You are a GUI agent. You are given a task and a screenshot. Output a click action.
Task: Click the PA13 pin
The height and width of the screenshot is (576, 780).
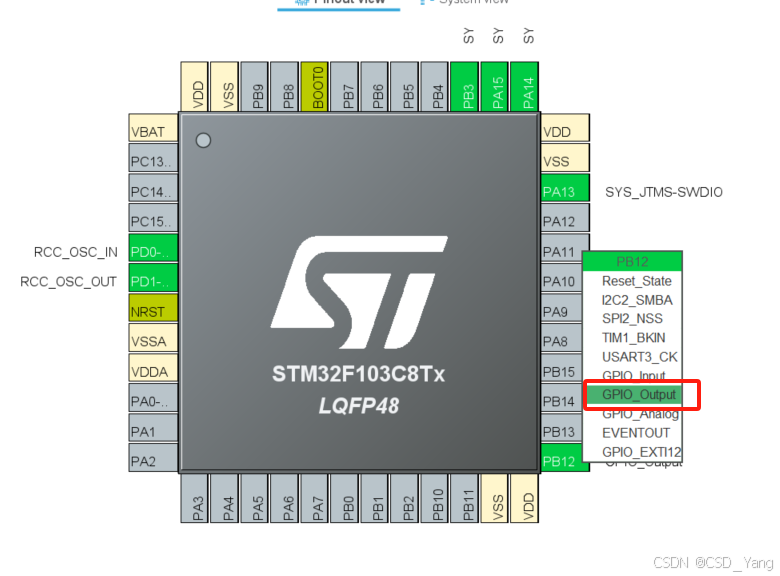pyautogui.click(x=565, y=188)
